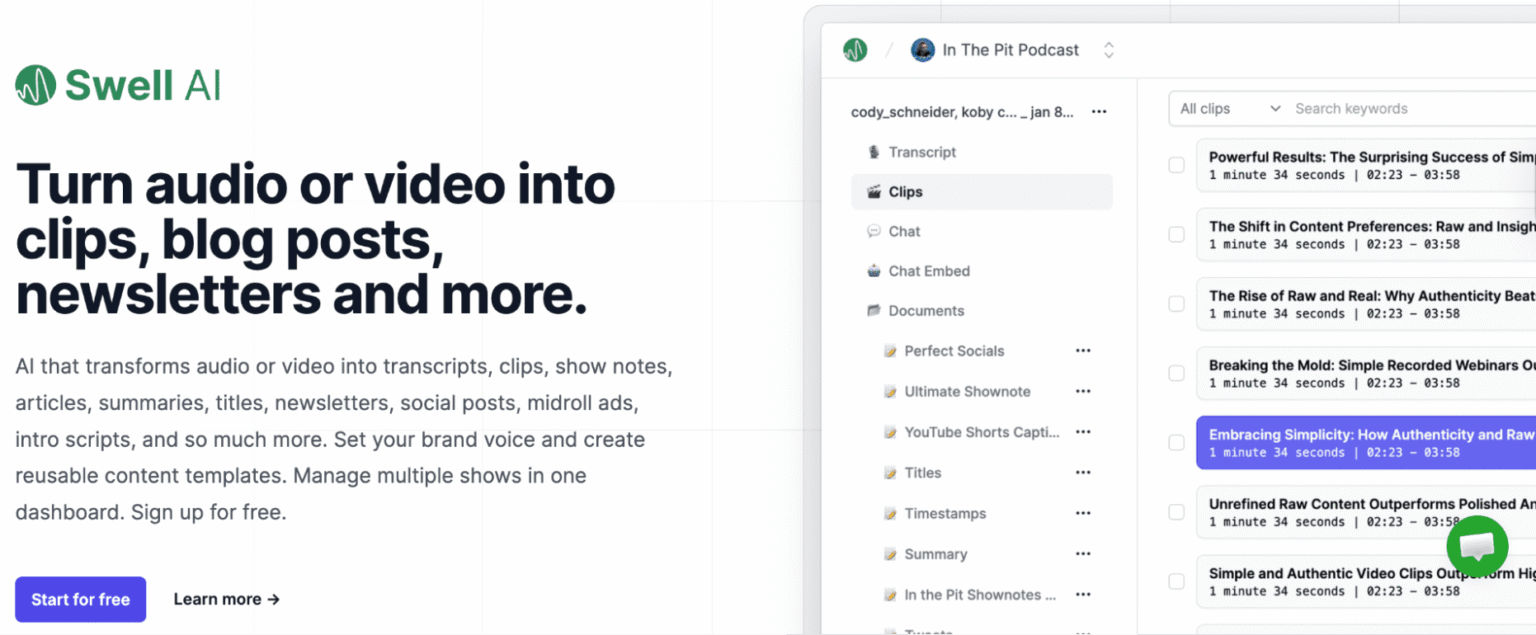Click the note icon beside Titles
This screenshot has width=1536, height=635.
click(x=890, y=473)
